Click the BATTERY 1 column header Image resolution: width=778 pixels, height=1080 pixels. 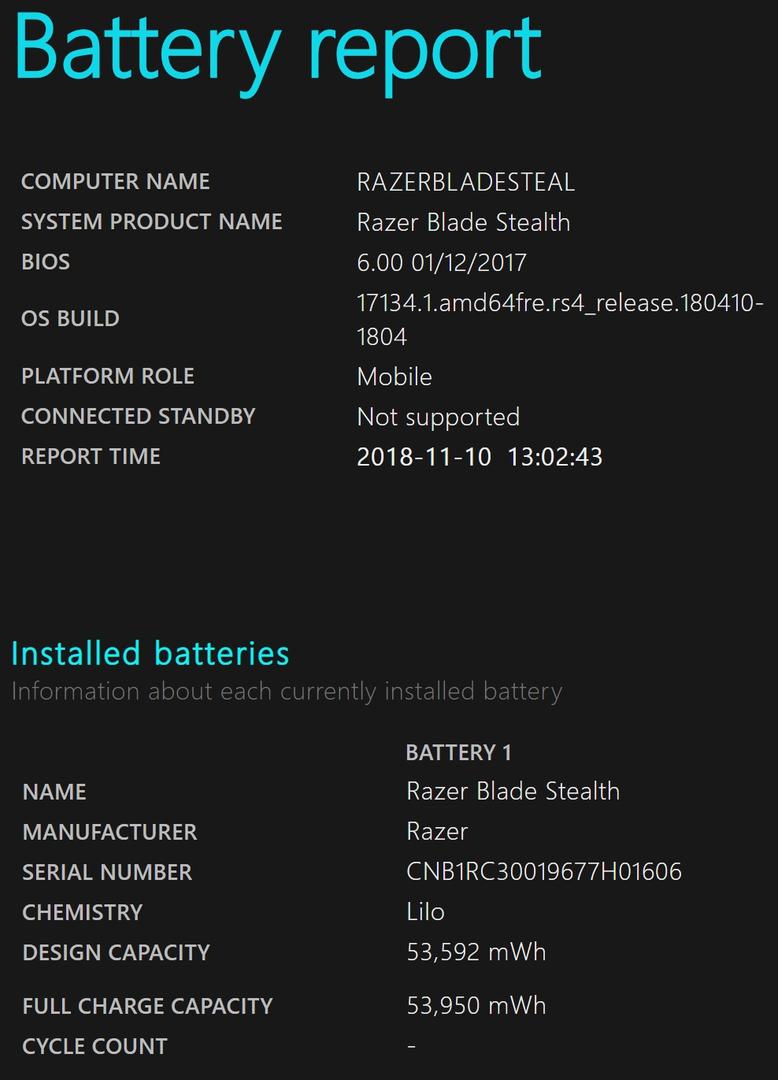pyautogui.click(x=459, y=752)
